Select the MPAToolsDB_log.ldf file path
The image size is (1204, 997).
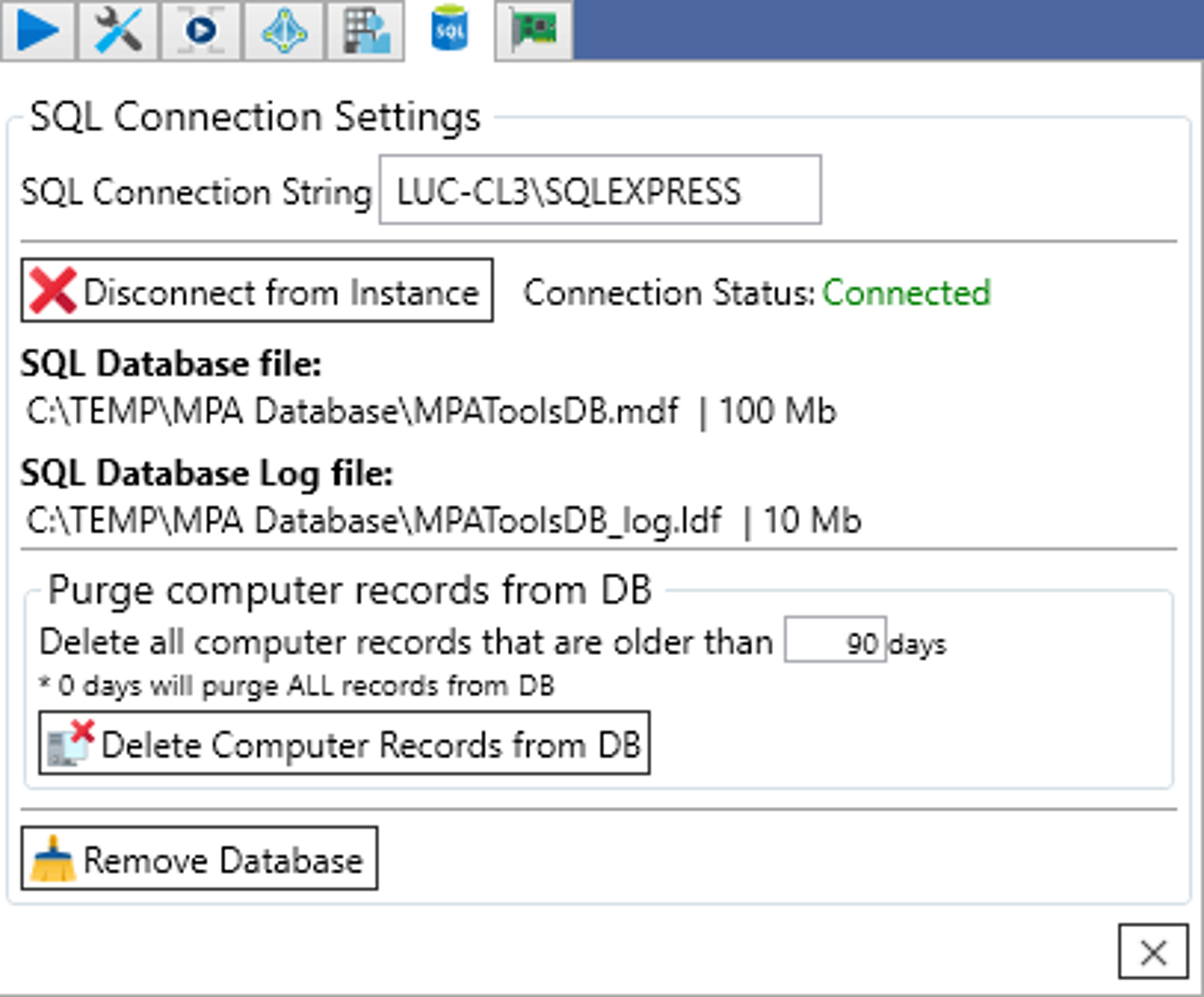(374, 522)
